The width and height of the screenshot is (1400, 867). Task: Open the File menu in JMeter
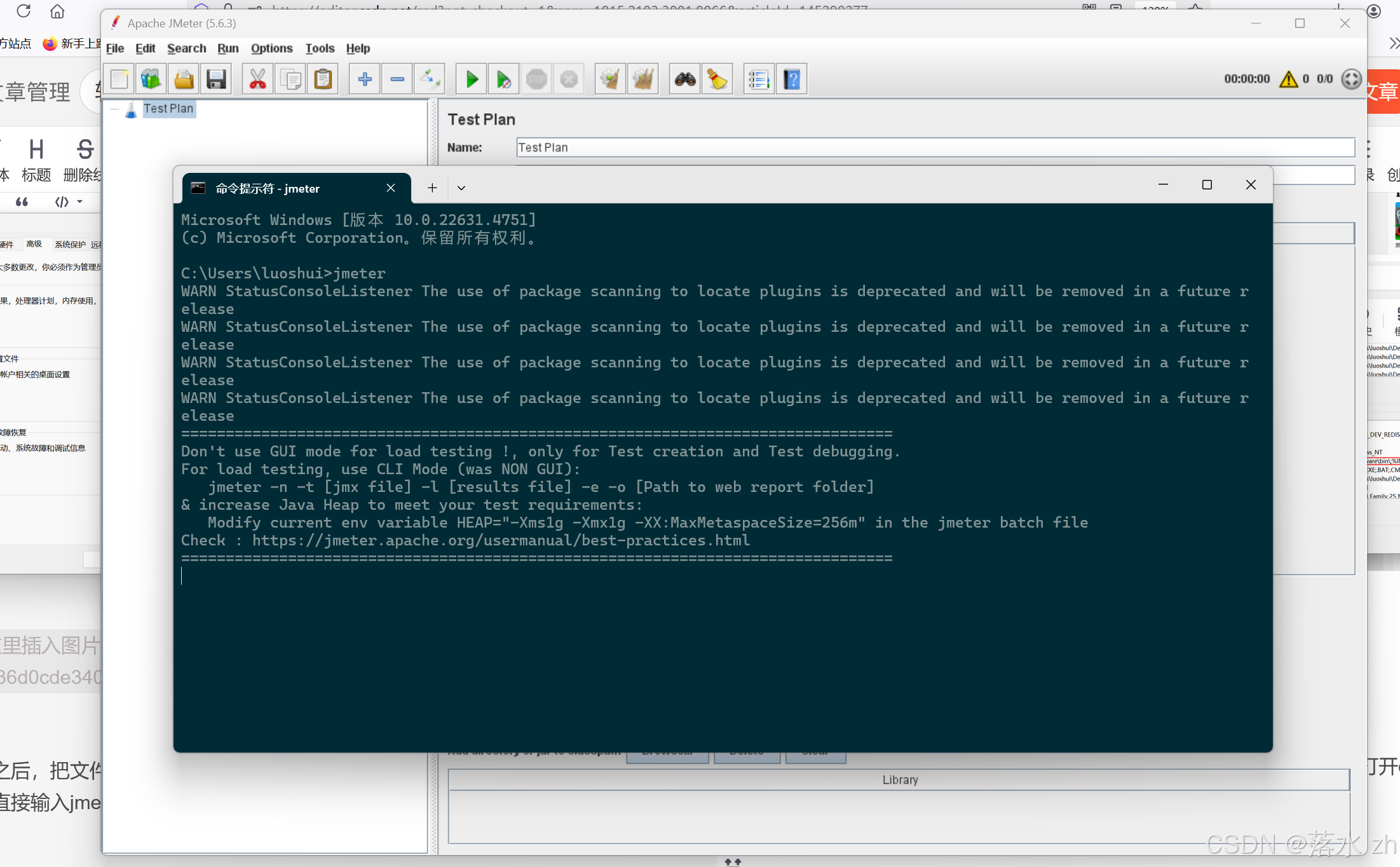pos(115,48)
